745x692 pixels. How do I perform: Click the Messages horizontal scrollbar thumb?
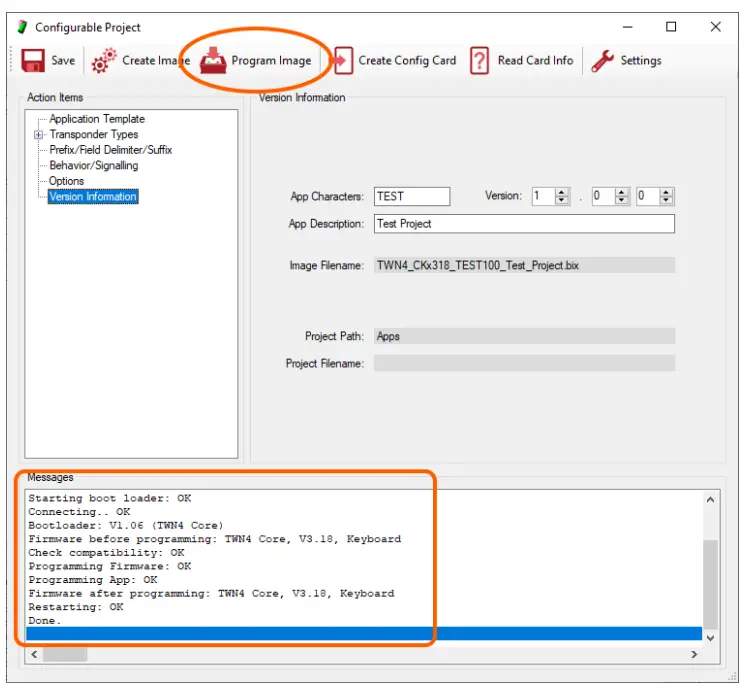[x=65, y=654]
